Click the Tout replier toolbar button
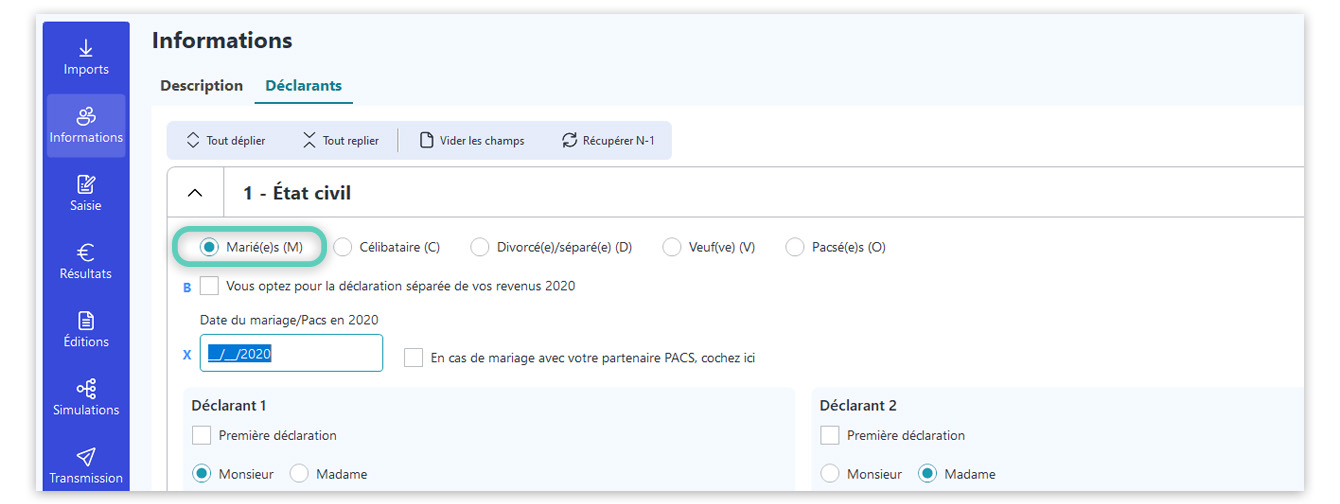 click(341, 141)
